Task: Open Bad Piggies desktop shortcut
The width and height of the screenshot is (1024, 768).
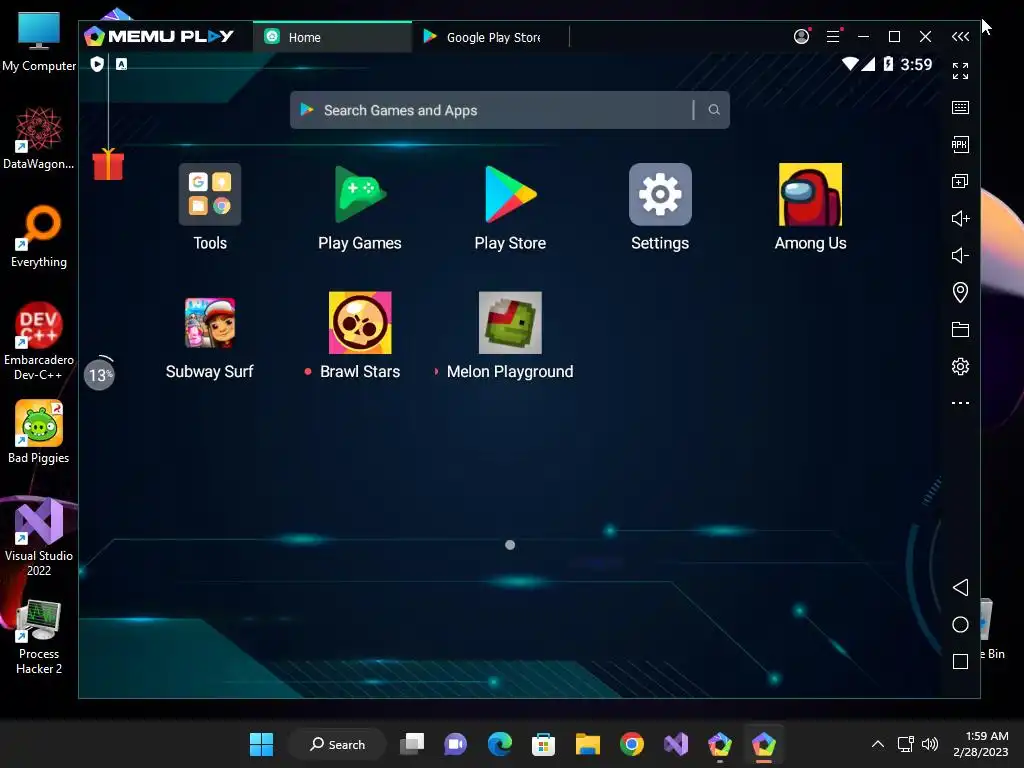Action: tap(39, 432)
